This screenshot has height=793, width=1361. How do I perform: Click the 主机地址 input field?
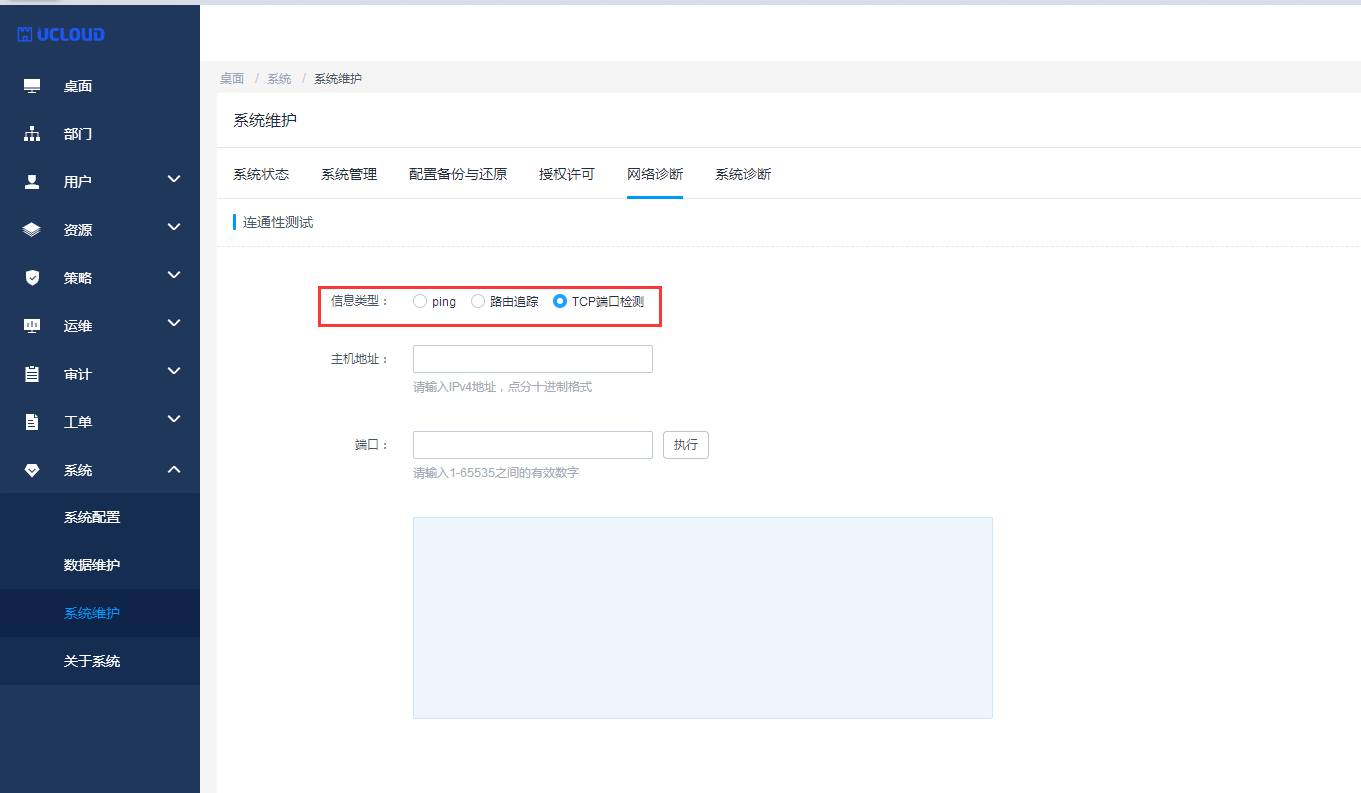(533, 359)
